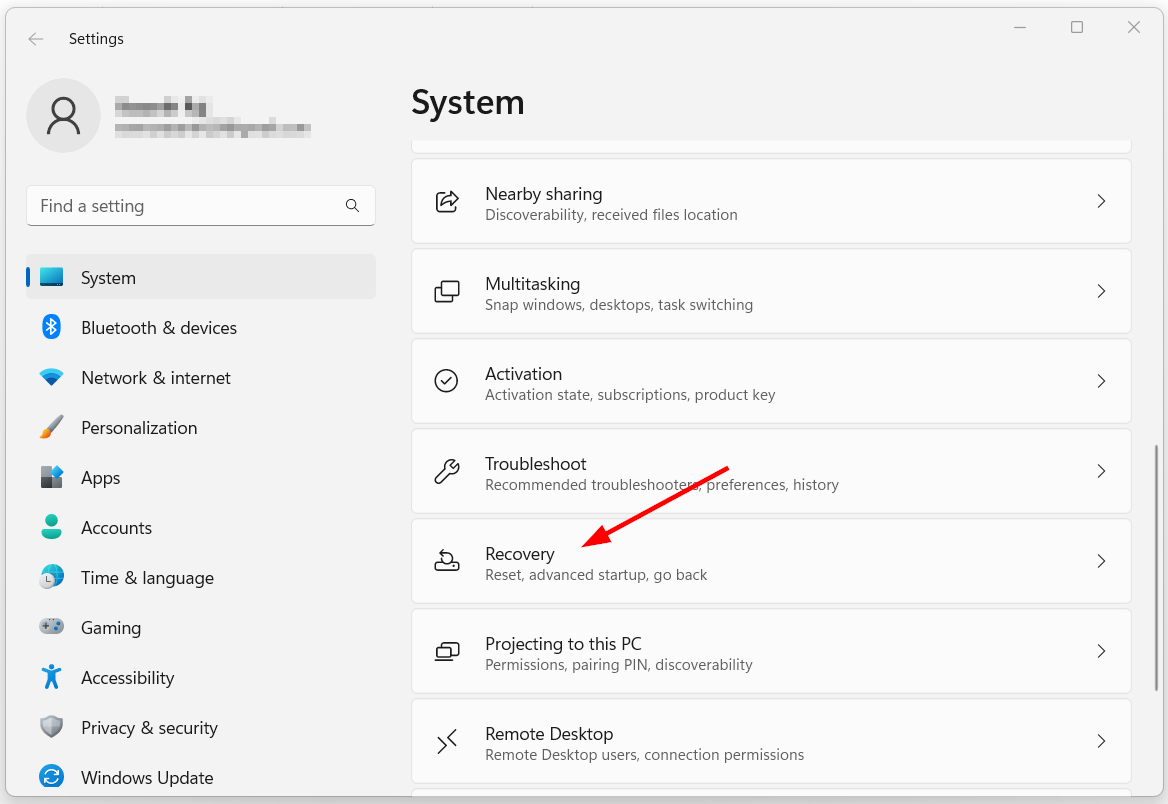Click 'Snap windows, desktops, task switching' text
Viewport: 1168px width, 804px height.
pos(619,305)
